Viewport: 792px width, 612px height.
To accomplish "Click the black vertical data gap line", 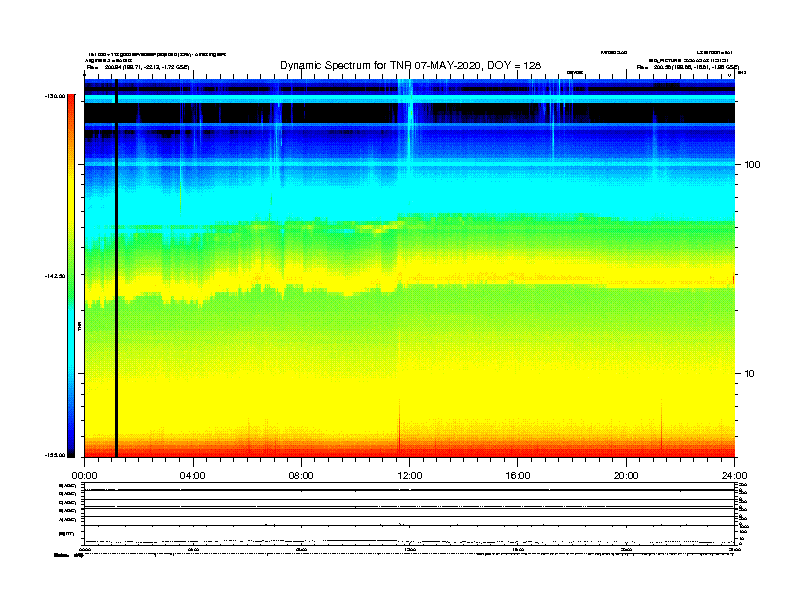I will click(x=116, y=268).
